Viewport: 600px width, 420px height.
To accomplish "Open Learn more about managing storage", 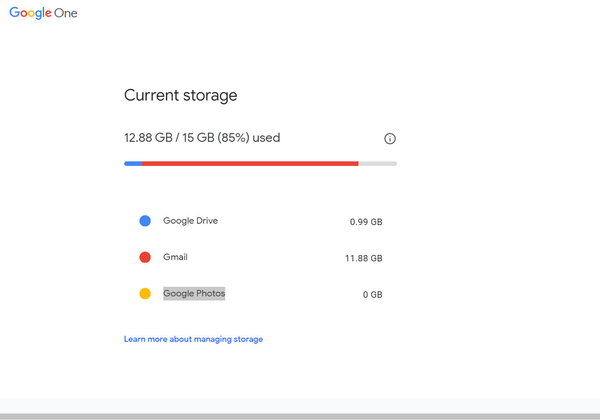I will click(193, 339).
